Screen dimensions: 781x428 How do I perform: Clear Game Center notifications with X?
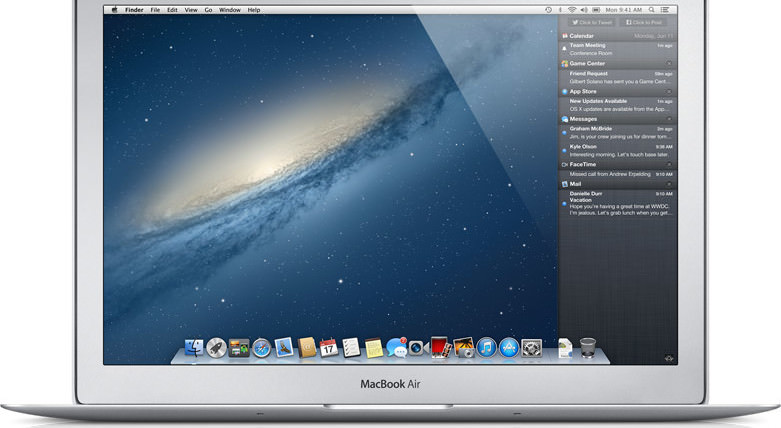tap(669, 63)
